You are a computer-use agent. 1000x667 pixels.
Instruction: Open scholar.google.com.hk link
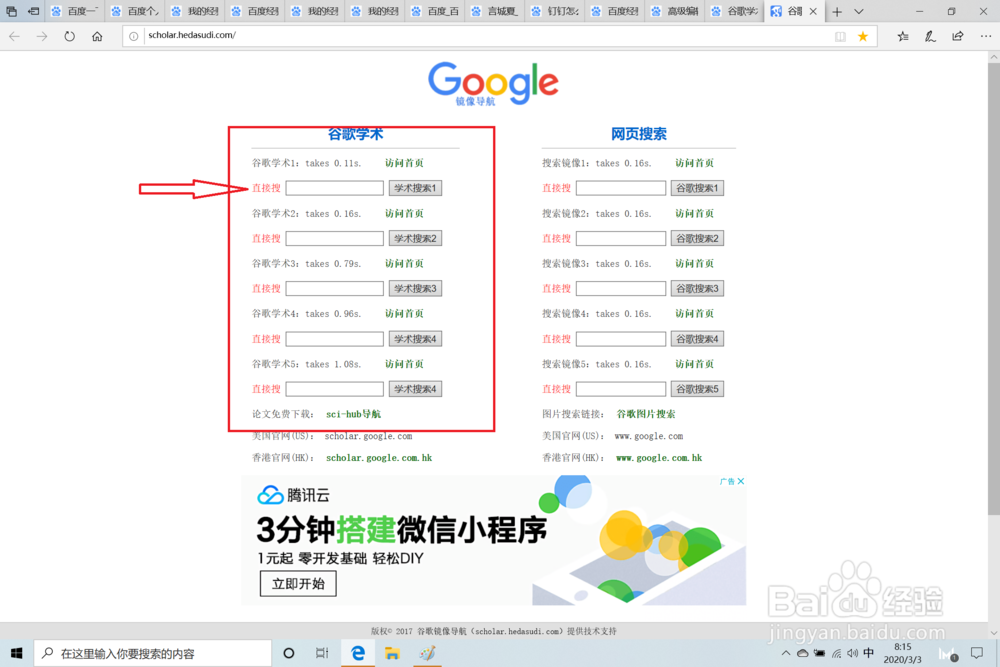(379, 458)
